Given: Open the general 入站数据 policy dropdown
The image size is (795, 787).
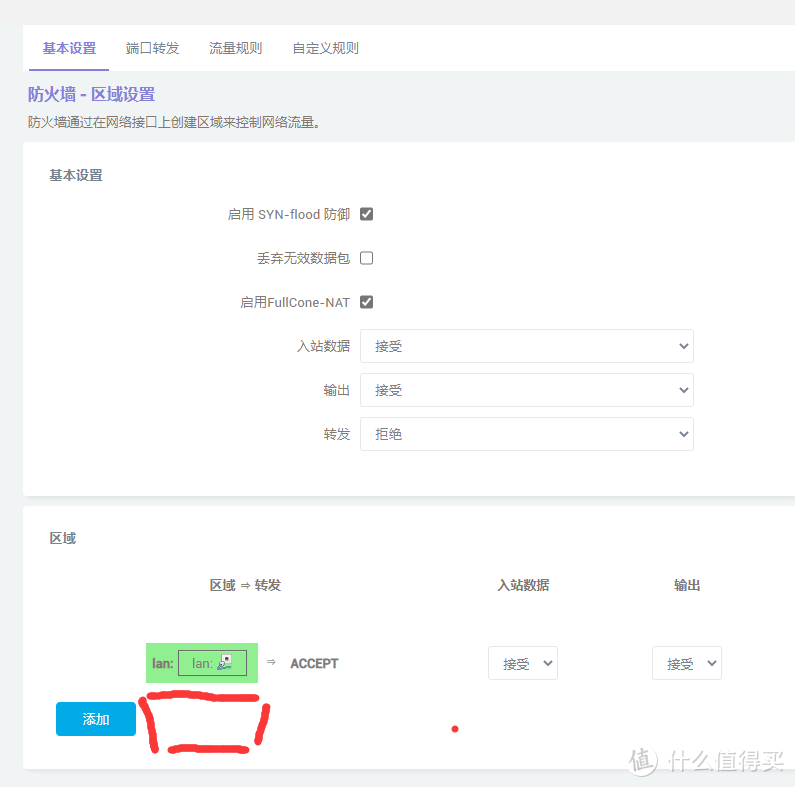Looking at the screenshot, I should [526, 346].
